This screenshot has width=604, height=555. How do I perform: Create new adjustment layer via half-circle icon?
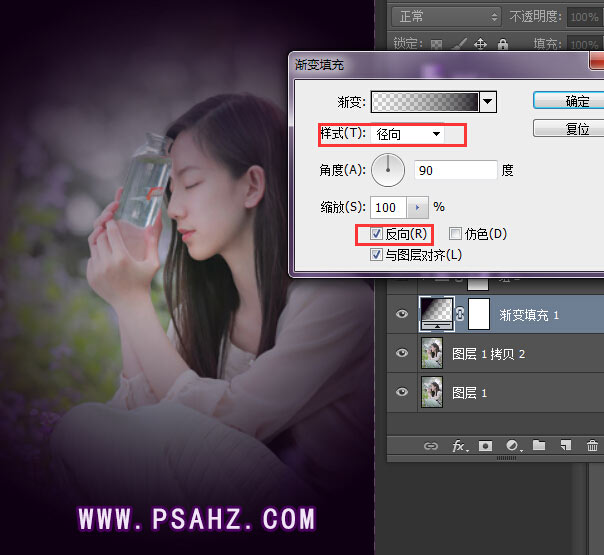click(x=512, y=446)
